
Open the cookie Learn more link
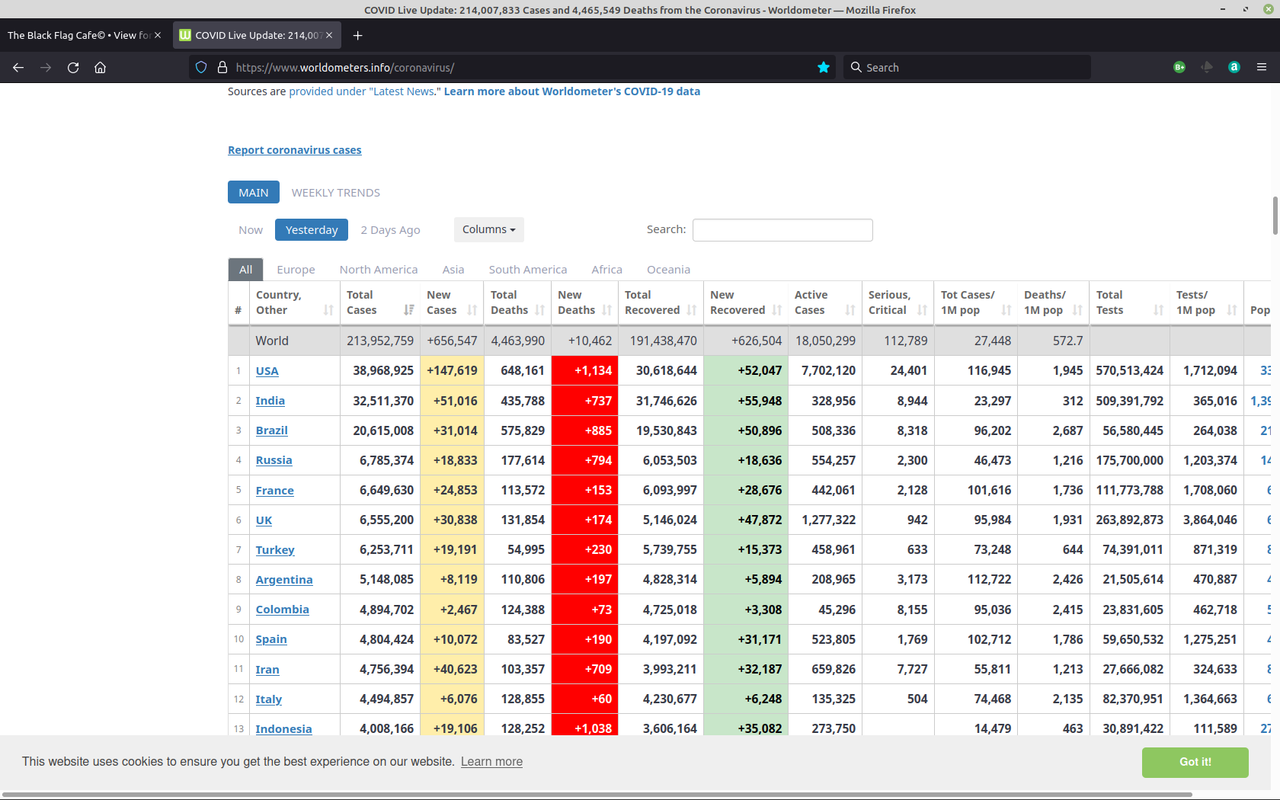pos(492,762)
